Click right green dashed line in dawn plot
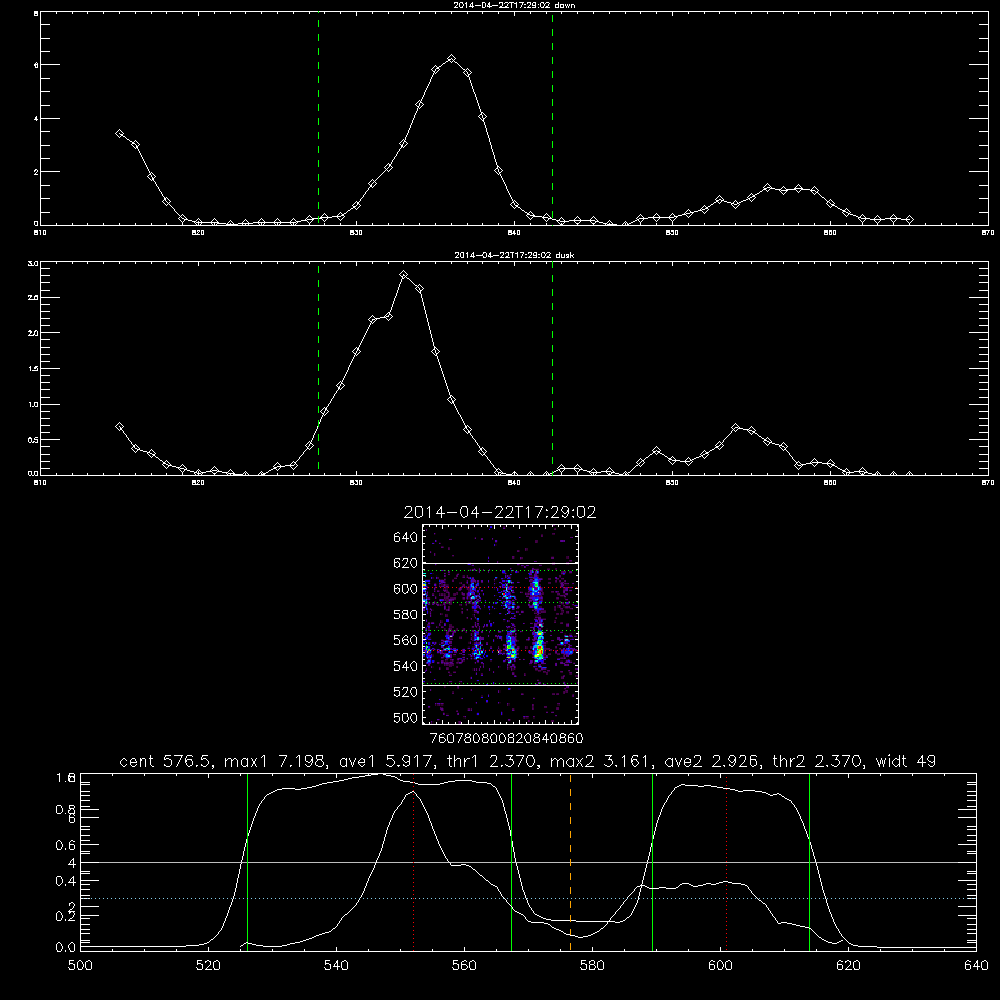Screen dimensions: 1000x1000 pos(552,119)
